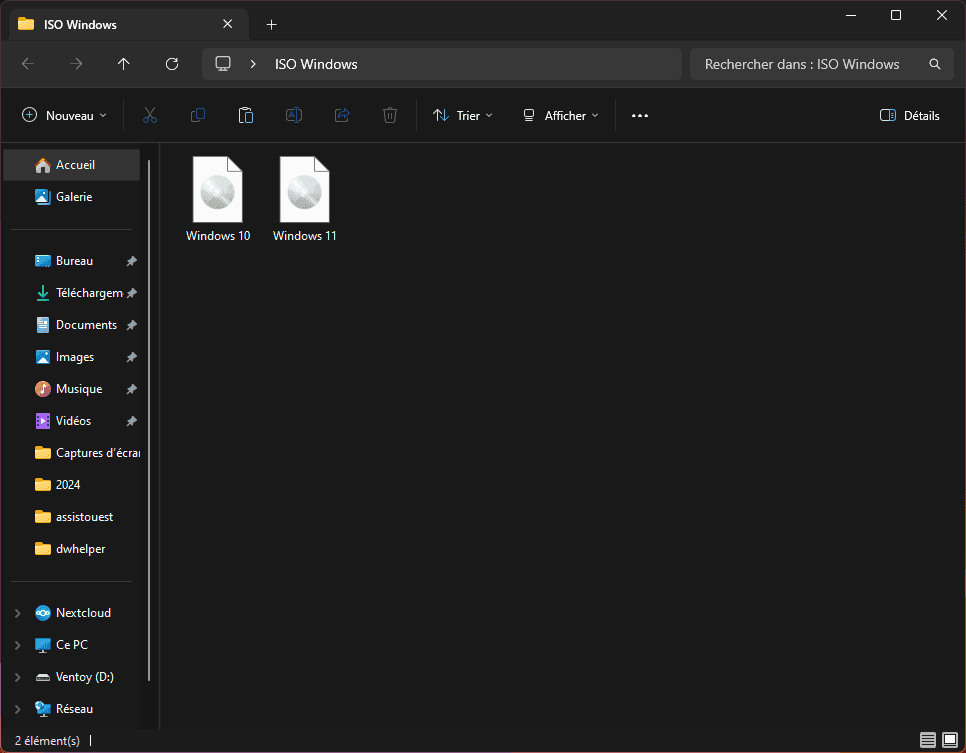Open Documents in the sidebar
The width and height of the screenshot is (966, 753).
tap(71, 325)
